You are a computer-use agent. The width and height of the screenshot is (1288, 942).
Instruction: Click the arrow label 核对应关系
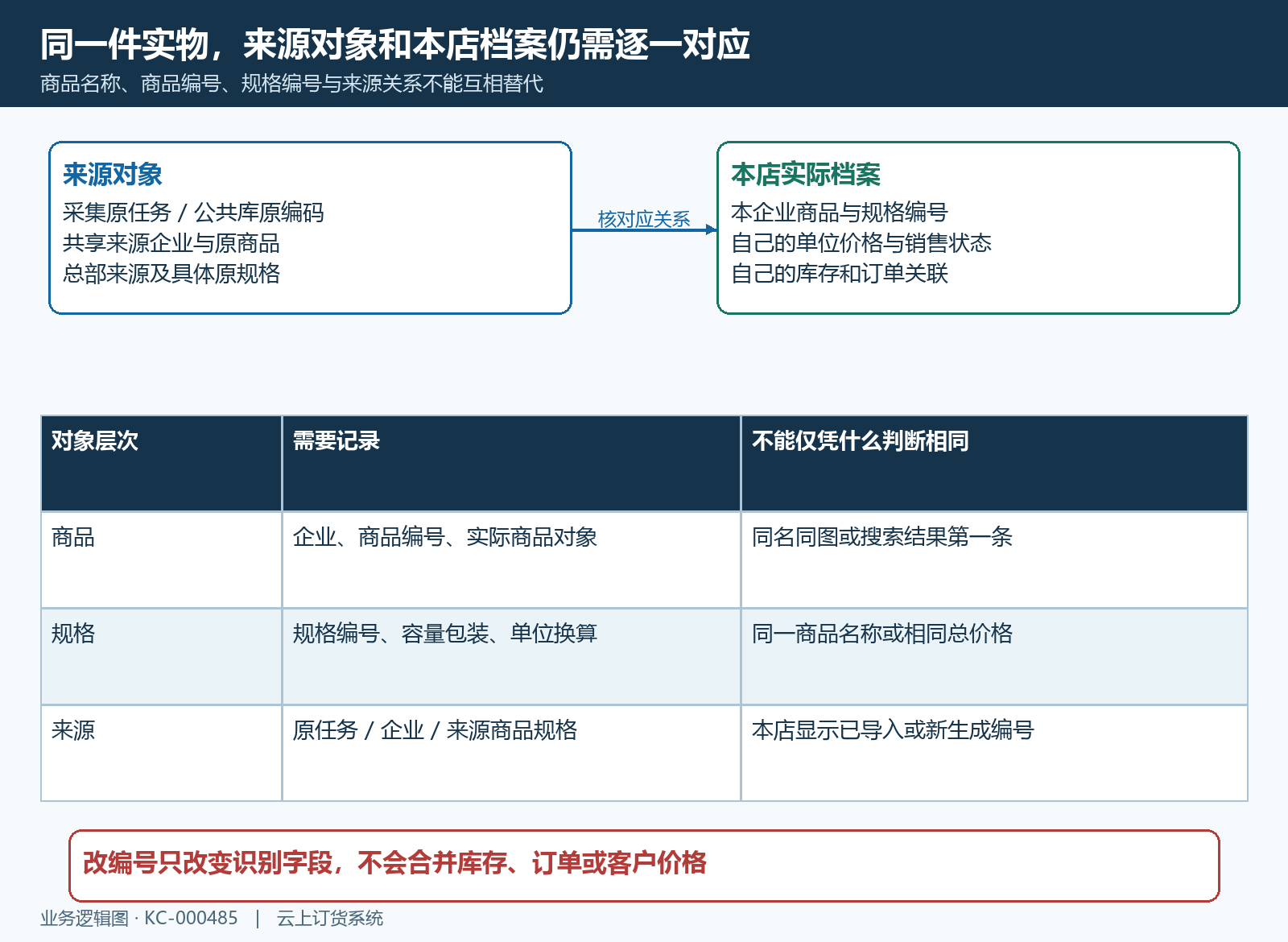point(644,219)
